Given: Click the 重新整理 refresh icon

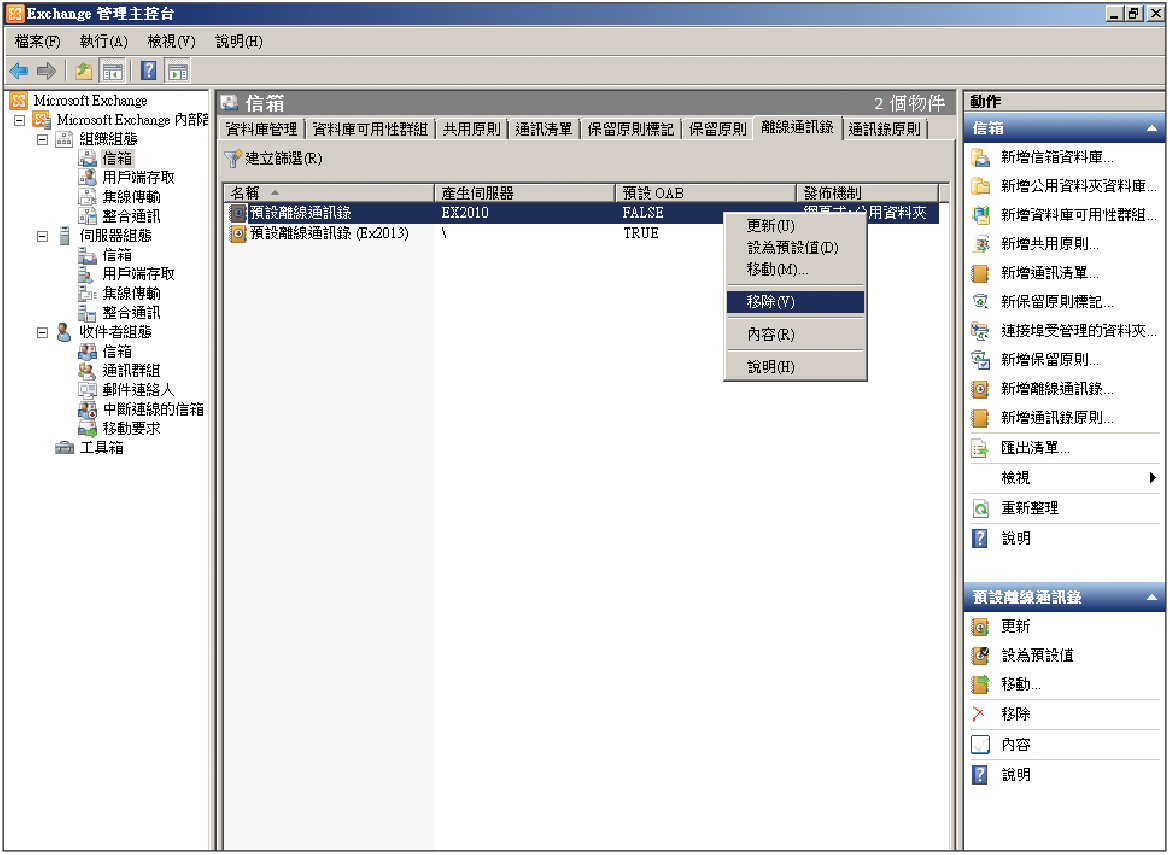Looking at the screenshot, I should click(x=980, y=508).
